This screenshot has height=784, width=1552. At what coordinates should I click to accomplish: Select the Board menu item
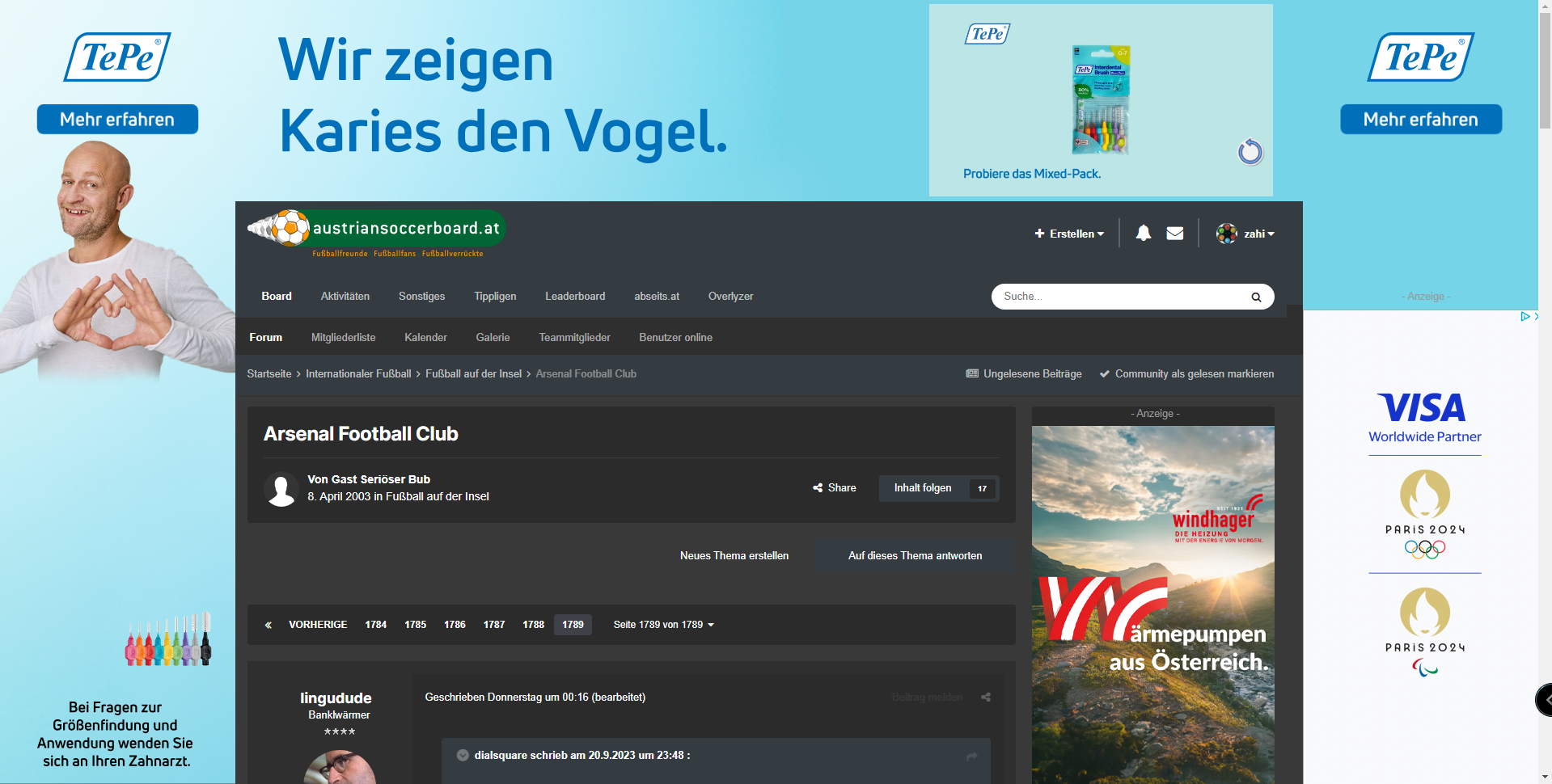pyautogui.click(x=277, y=297)
